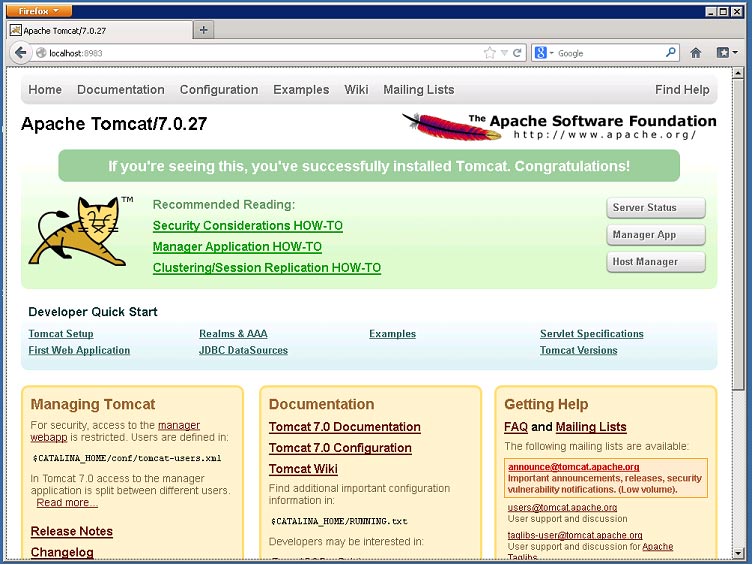This screenshot has width=753, height=565.
Task: Click the scrollbar up arrow
Action: pyautogui.click(x=738, y=73)
